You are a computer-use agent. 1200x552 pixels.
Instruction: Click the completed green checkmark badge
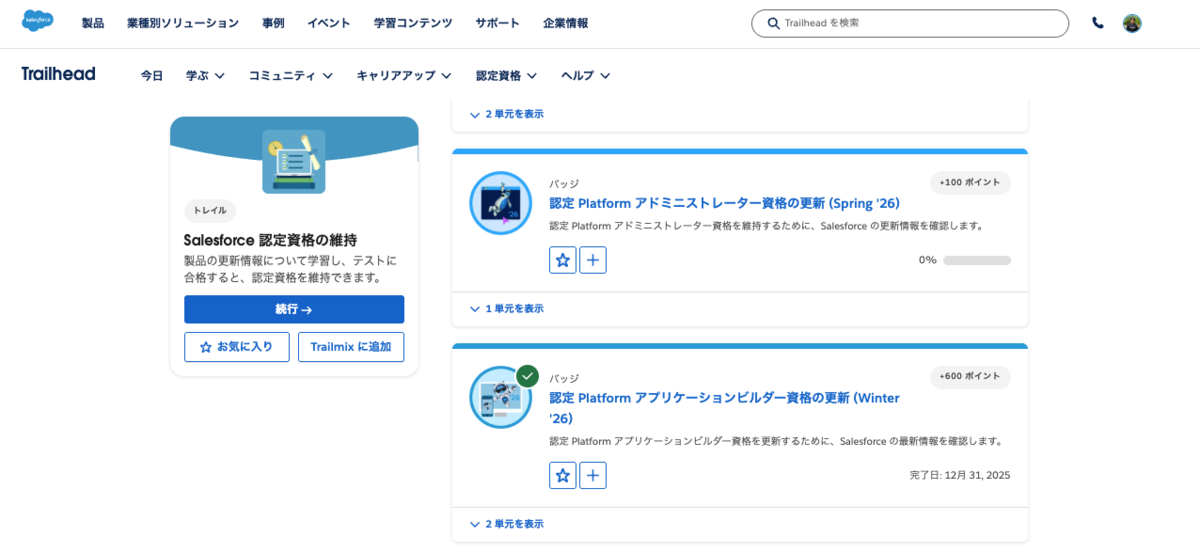coord(528,376)
